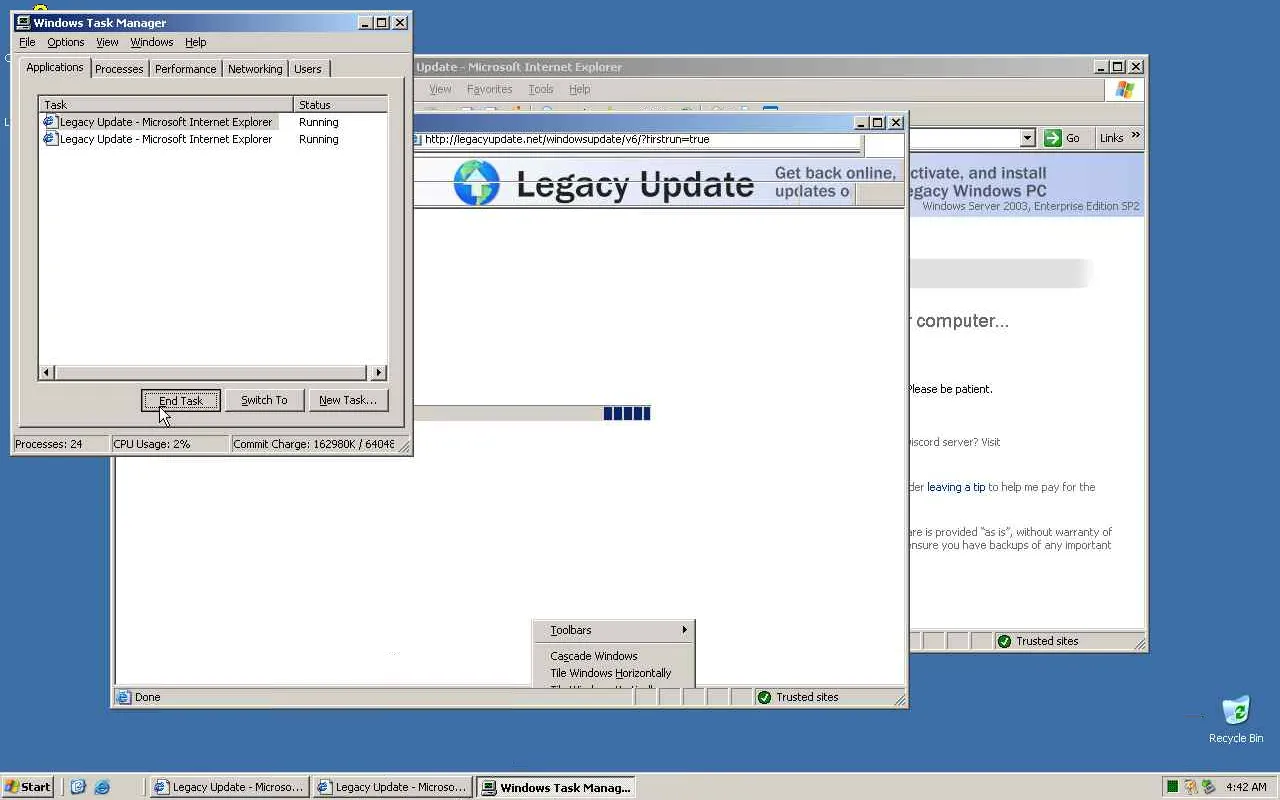Switch to the Networking tab
The height and width of the screenshot is (800, 1280).
tap(255, 69)
